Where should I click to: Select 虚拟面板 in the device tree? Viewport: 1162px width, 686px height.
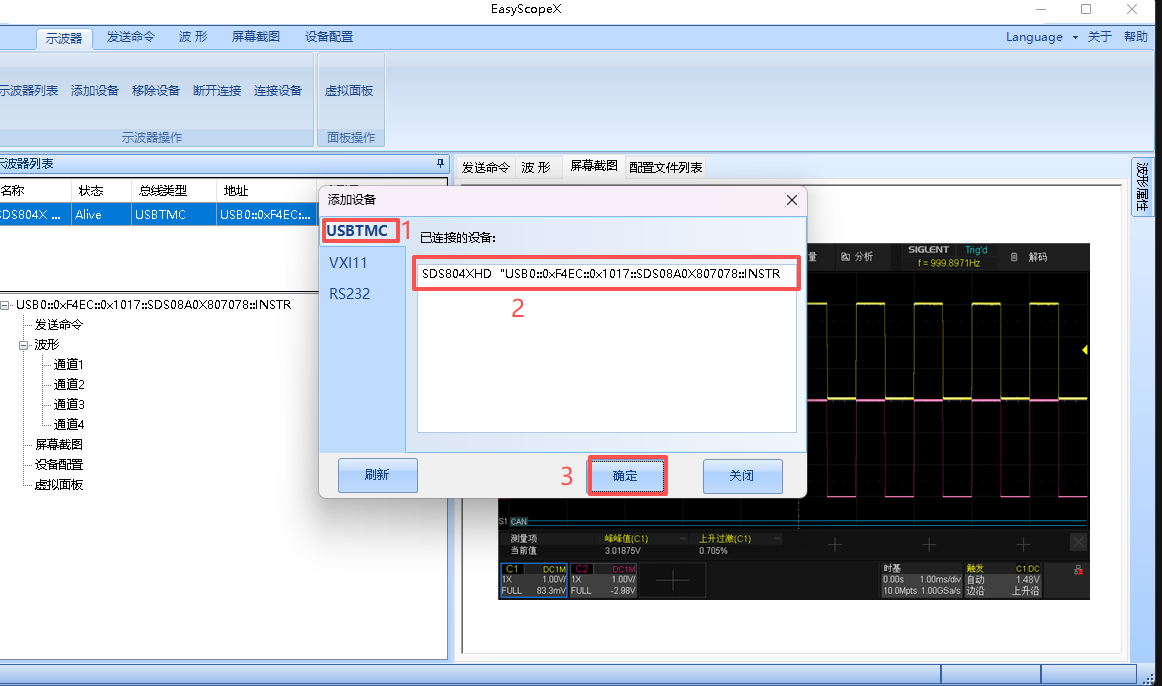pos(59,484)
